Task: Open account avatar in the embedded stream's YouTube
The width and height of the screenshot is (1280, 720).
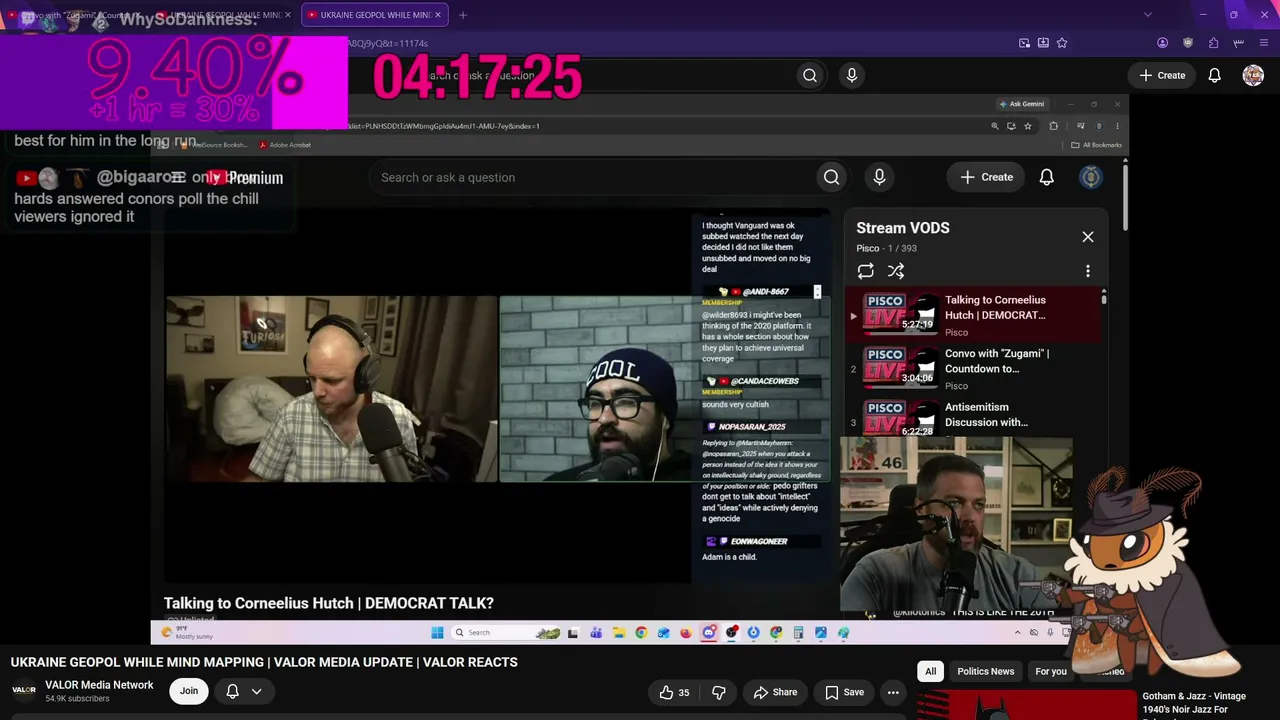Action: point(1091,177)
